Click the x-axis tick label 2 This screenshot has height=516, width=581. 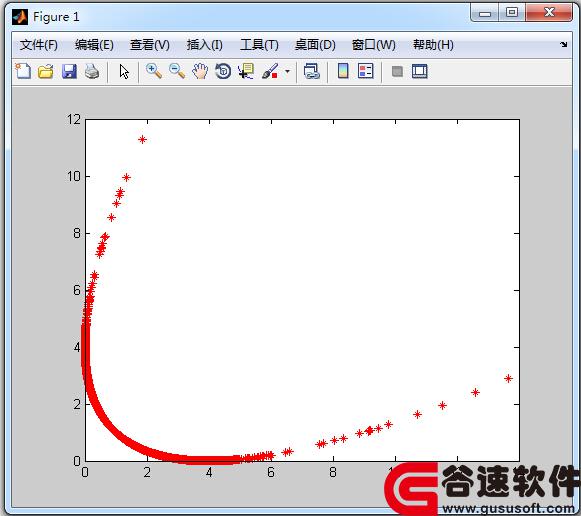click(147, 472)
